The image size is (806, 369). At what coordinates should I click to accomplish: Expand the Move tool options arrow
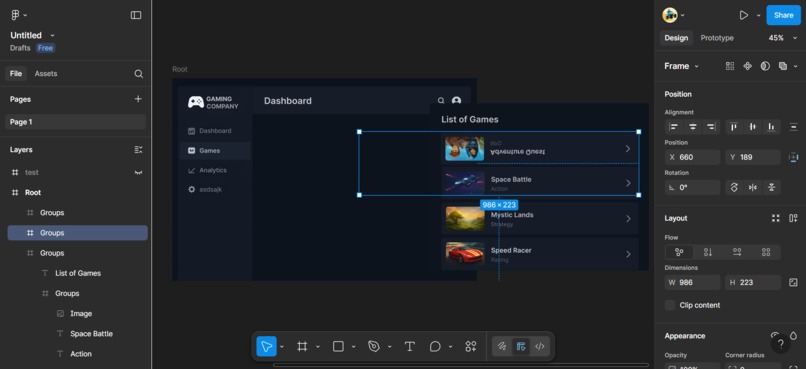coord(282,347)
